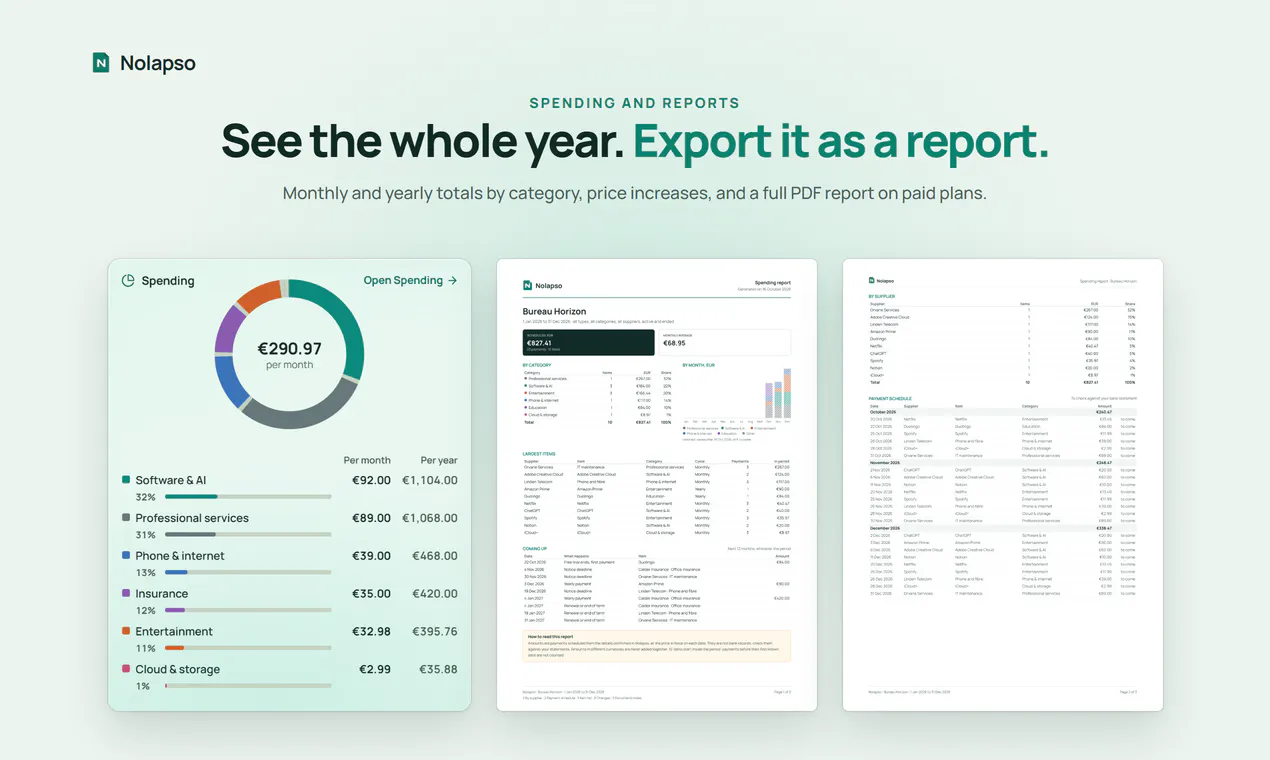Click the Software & AI share bar
The height and width of the screenshot is (760, 1270).
click(x=248, y=497)
